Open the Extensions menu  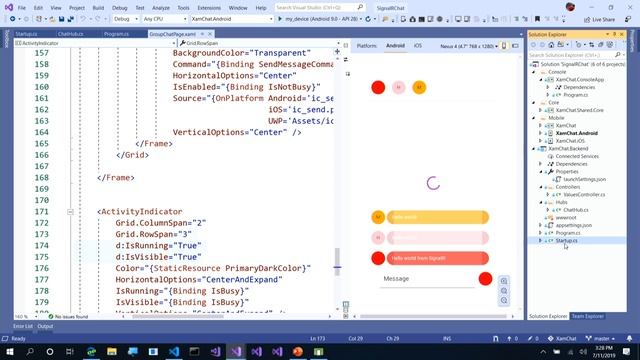tap(209, 8)
